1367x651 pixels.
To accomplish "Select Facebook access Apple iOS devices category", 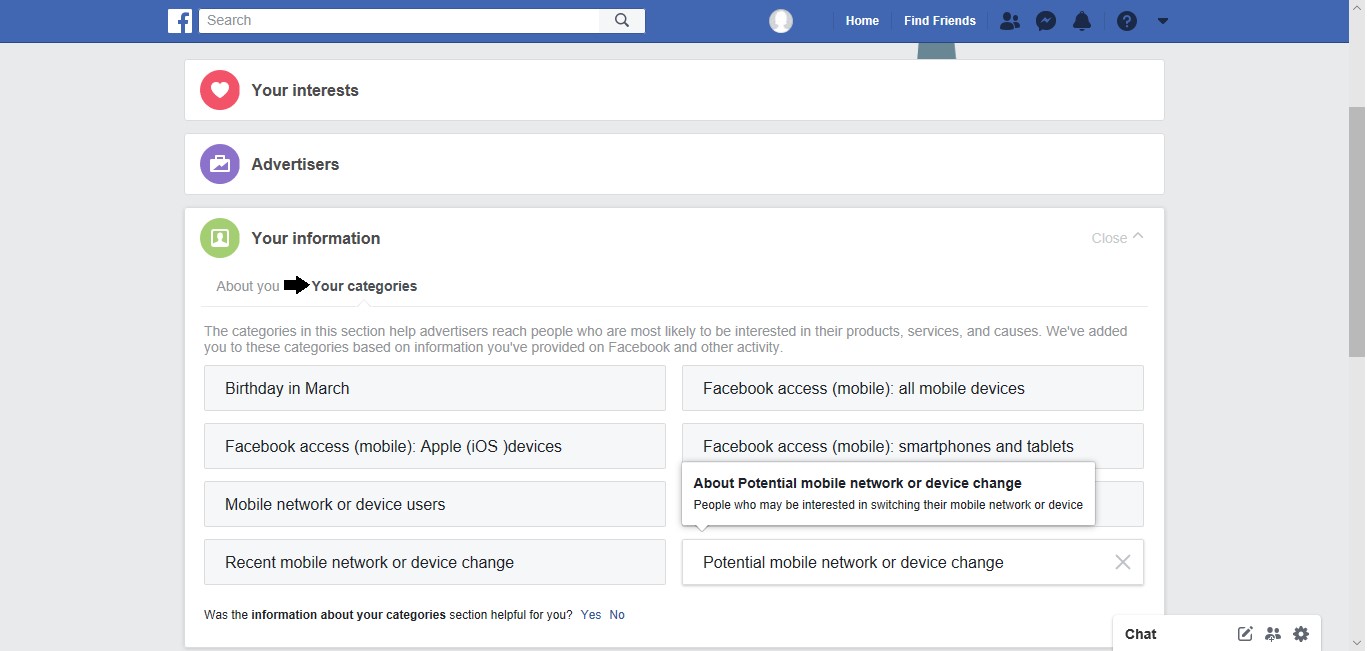I will pyautogui.click(x=434, y=446).
